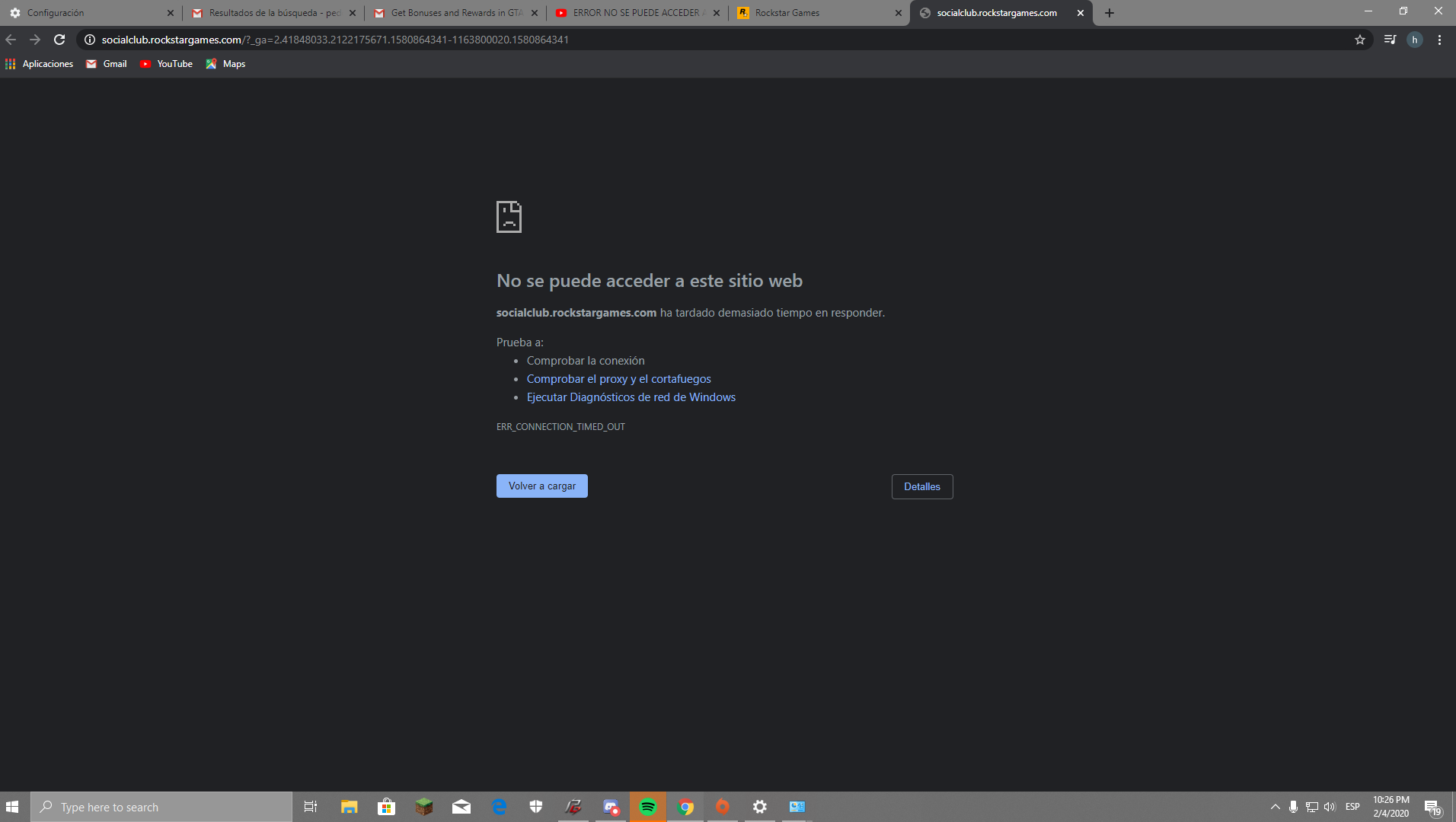Open network status in system tray
This screenshot has height=822, width=1456.
(x=1311, y=807)
